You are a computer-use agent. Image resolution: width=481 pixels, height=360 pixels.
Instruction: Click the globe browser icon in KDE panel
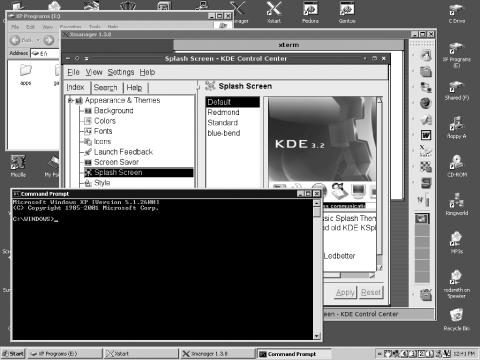pos(425,103)
